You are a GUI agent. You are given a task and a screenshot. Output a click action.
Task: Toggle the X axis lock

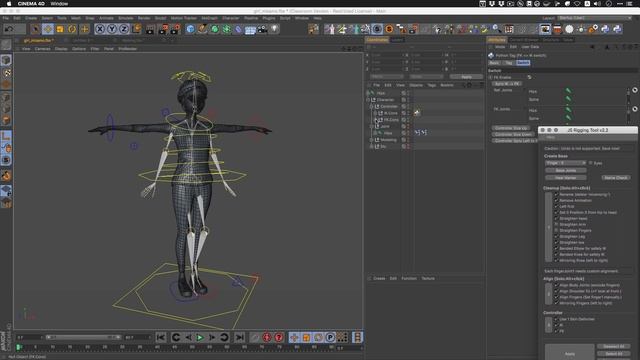(100, 29)
